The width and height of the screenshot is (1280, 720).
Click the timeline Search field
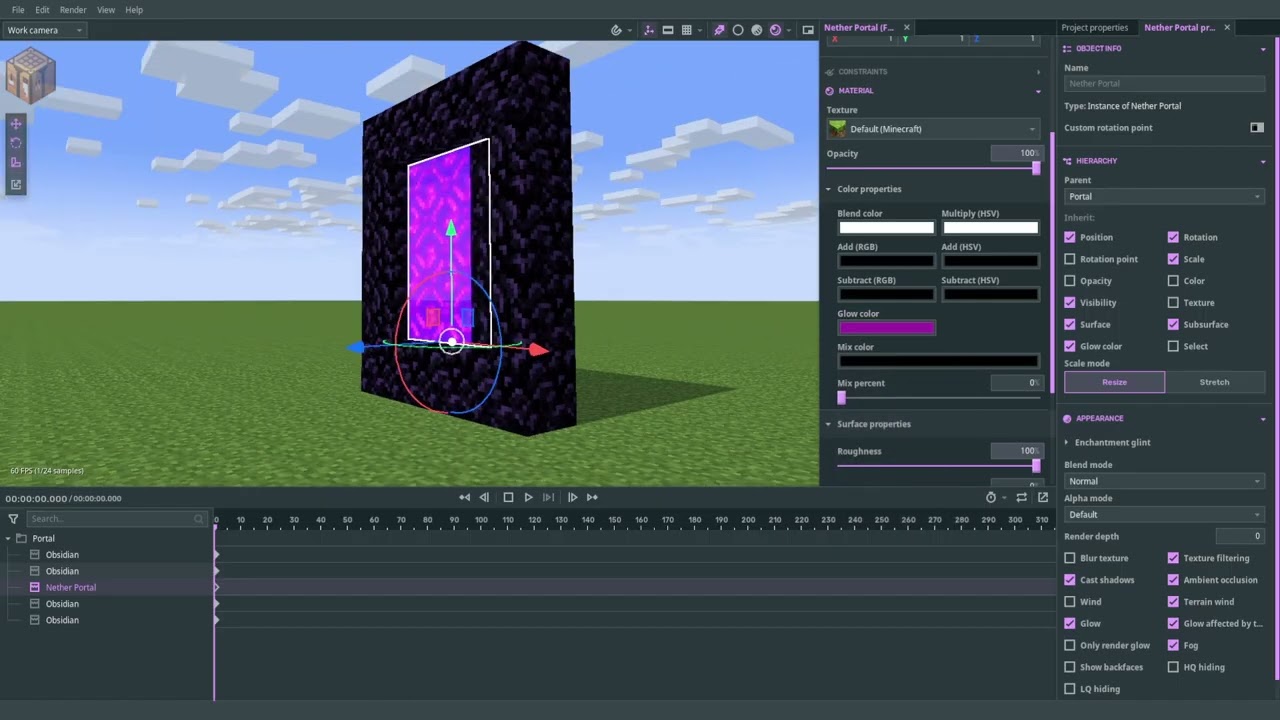pos(116,519)
